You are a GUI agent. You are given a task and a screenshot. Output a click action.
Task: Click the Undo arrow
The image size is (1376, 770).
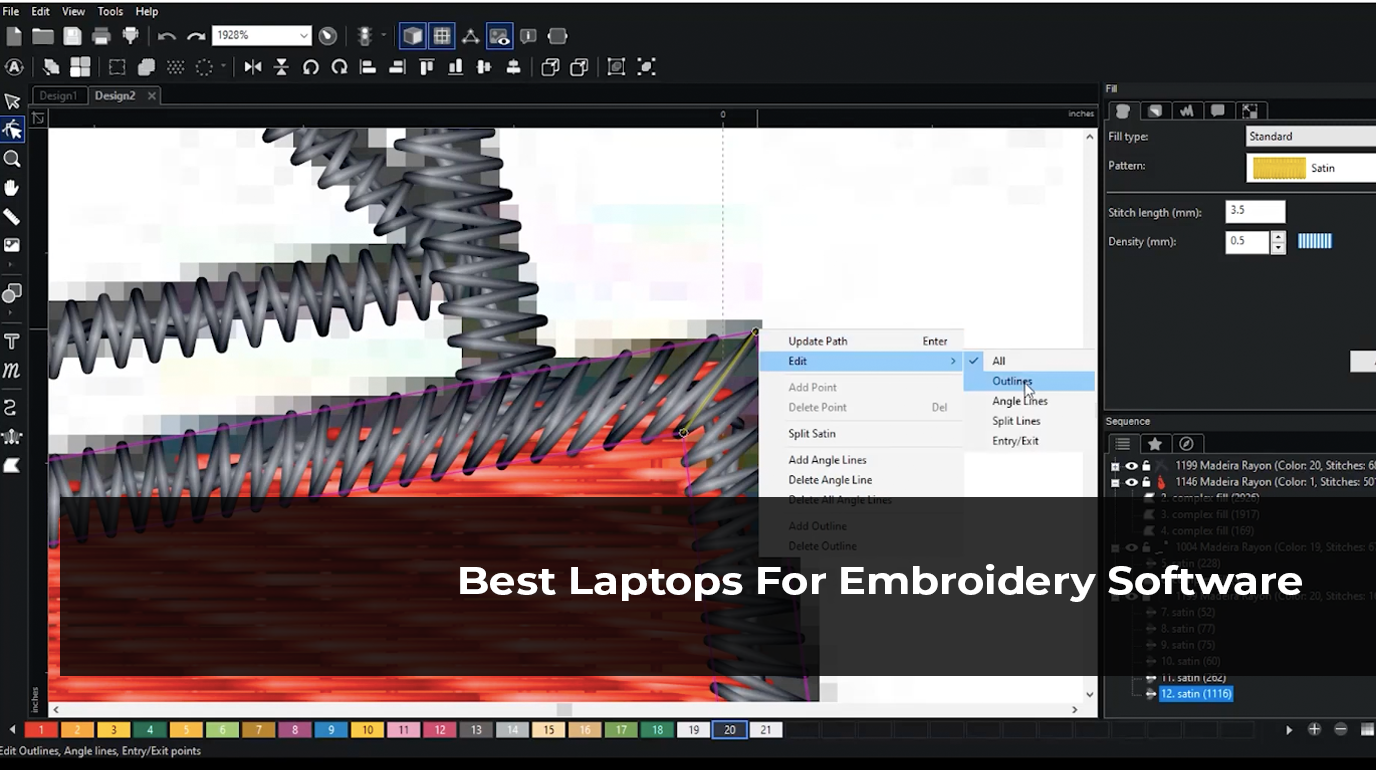click(x=167, y=36)
